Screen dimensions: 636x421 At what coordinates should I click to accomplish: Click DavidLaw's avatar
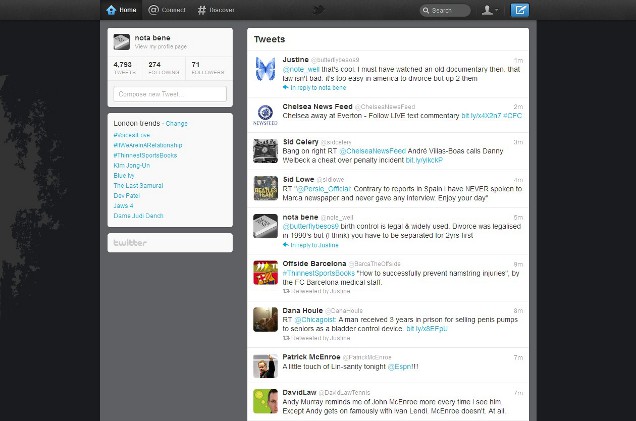point(265,401)
